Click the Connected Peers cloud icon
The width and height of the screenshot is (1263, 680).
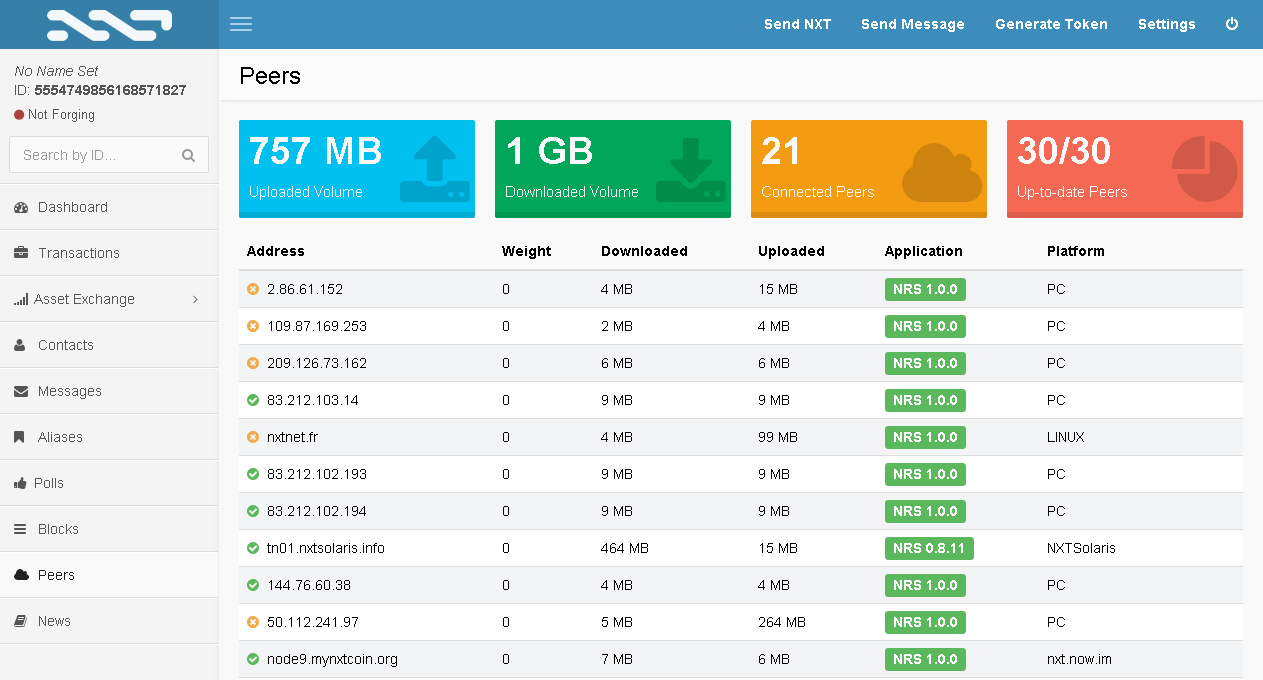pyautogui.click(x=942, y=172)
